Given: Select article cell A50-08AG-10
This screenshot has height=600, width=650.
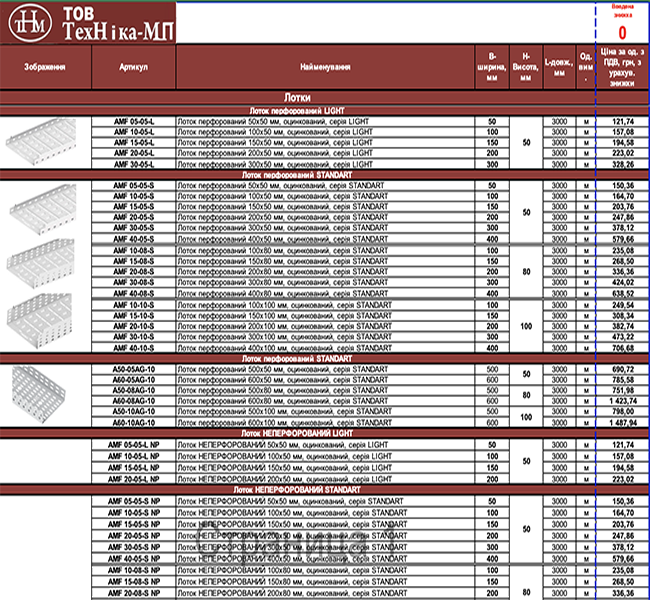Looking at the screenshot, I should point(133,391).
